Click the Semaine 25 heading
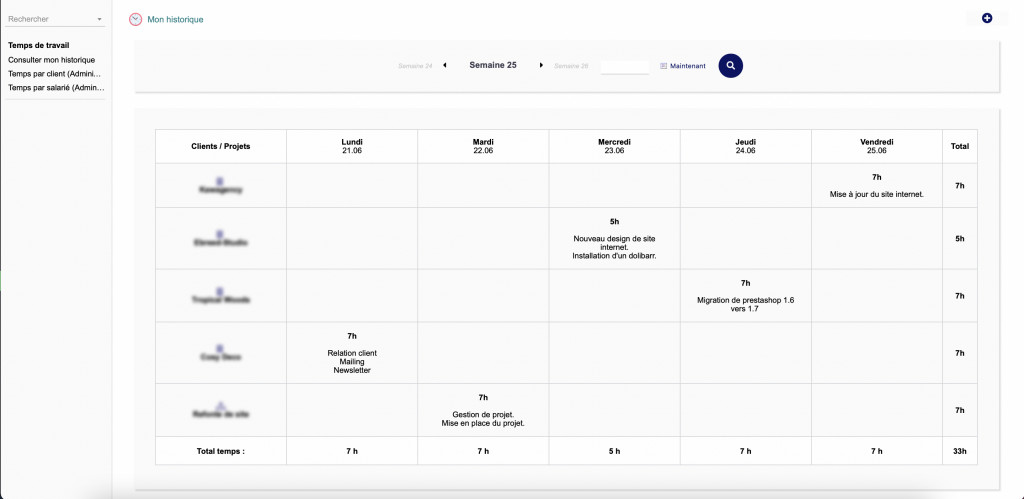Screen dimensions: 1024x499 pos(493,65)
